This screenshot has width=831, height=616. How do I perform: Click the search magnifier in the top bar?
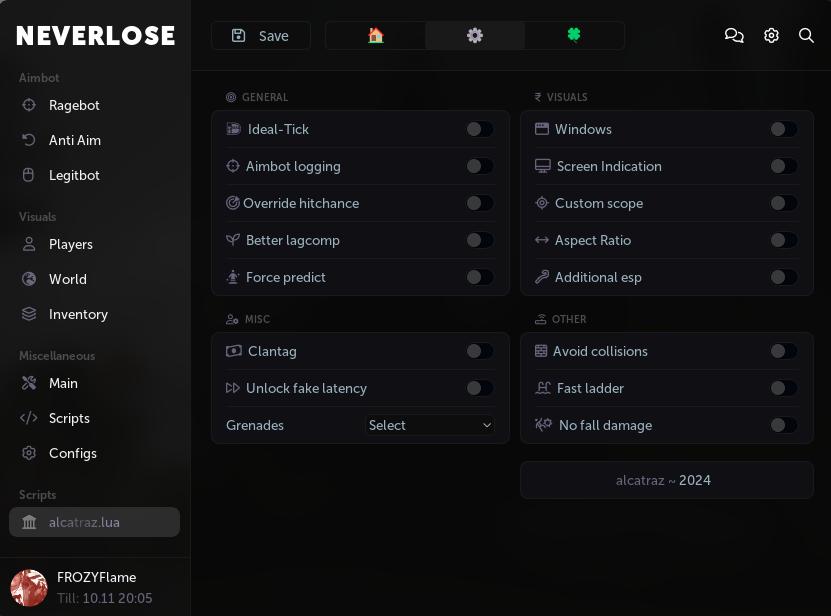pyautogui.click(x=806, y=35)
